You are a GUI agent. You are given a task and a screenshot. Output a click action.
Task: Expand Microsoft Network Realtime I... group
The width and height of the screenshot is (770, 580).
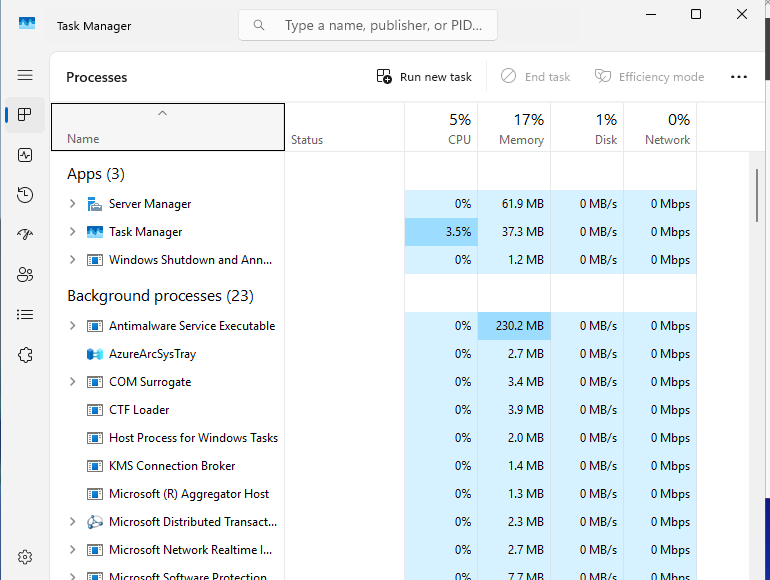point(73,550)
